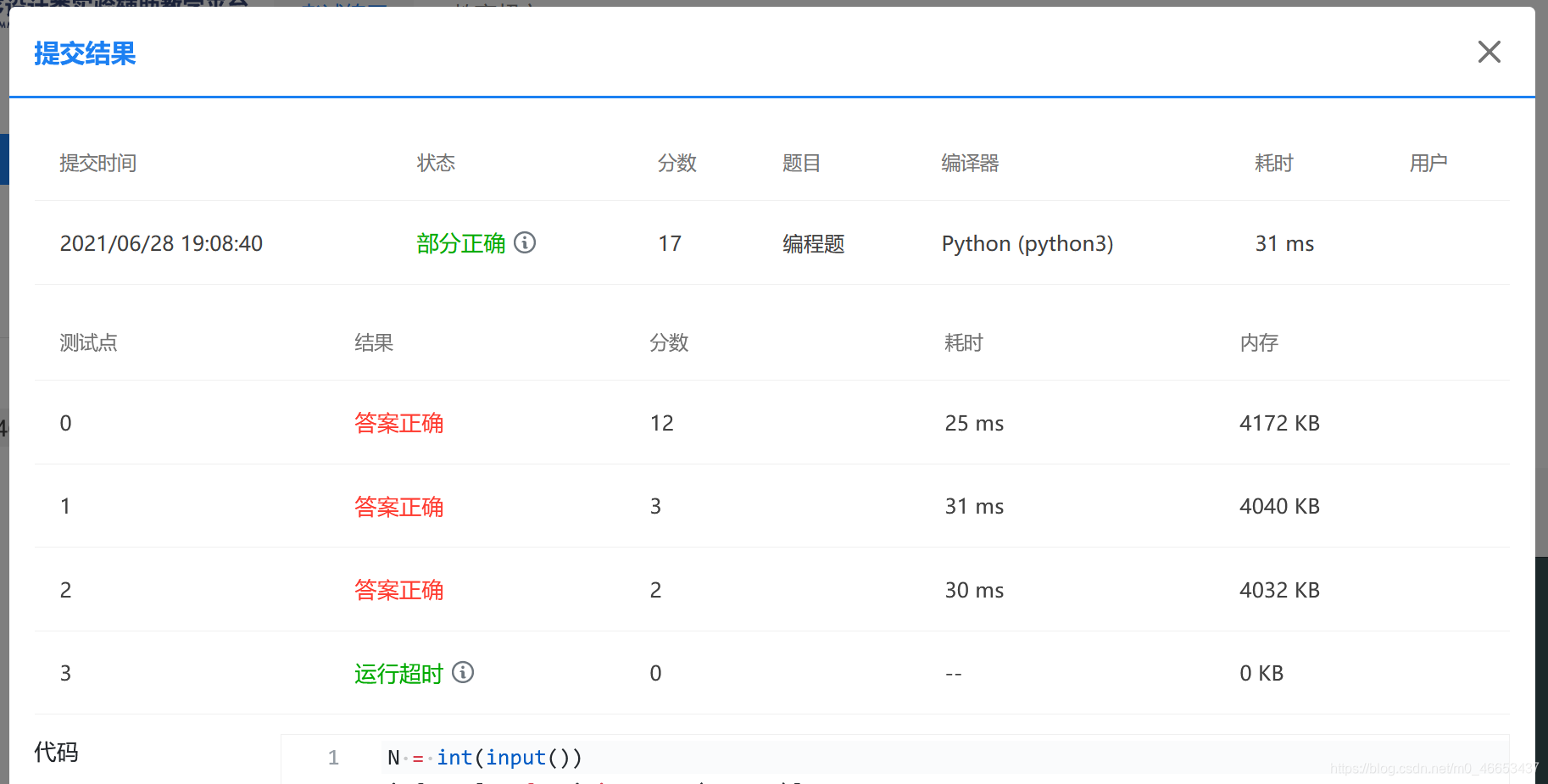Image resolution: width=1548 pixels, height=784 pixels.
Task: Select the 部分正确 status text
Action: (461, 244)
